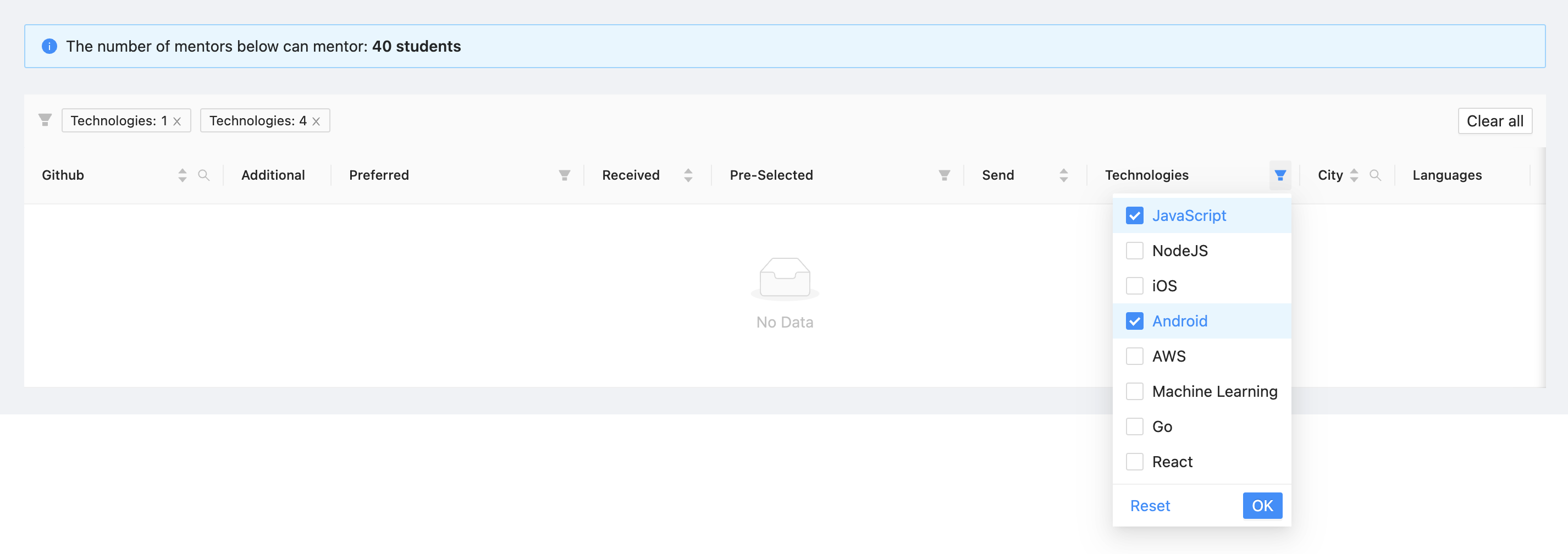1568x554 pixels.
Task: Click the Additional column header
Action: 273,175
